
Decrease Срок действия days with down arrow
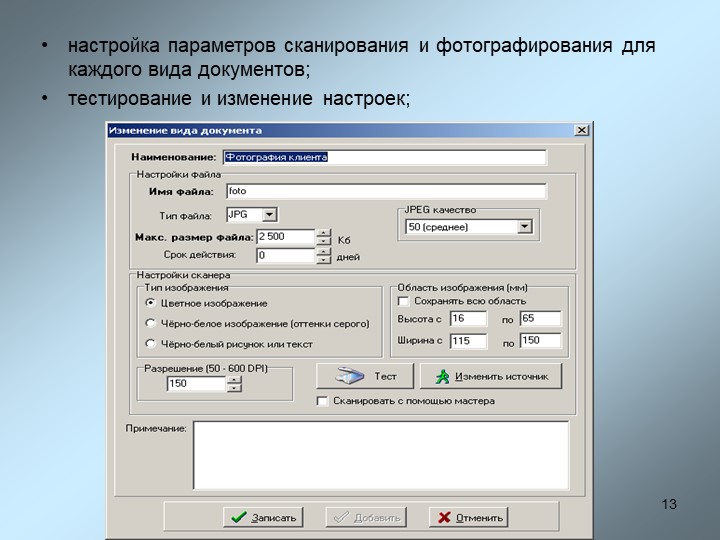[324, 259]
